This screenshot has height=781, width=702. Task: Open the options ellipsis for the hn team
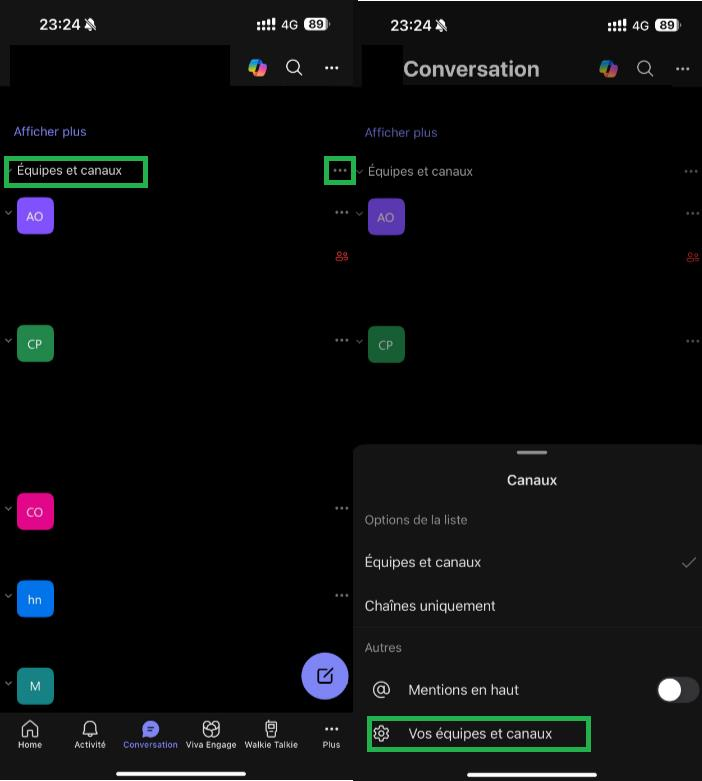click(341, 595)
